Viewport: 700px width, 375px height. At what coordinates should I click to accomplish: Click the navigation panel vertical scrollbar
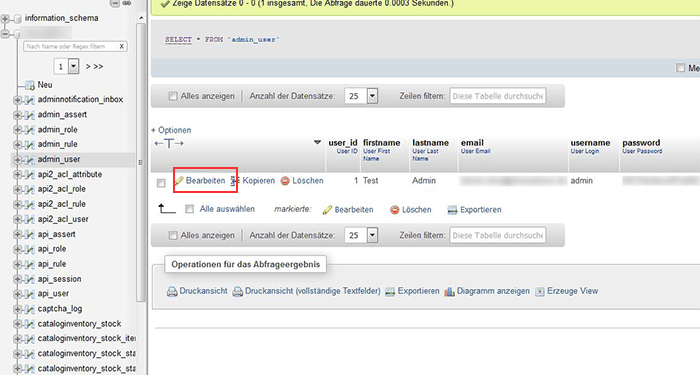pos(141,162)
